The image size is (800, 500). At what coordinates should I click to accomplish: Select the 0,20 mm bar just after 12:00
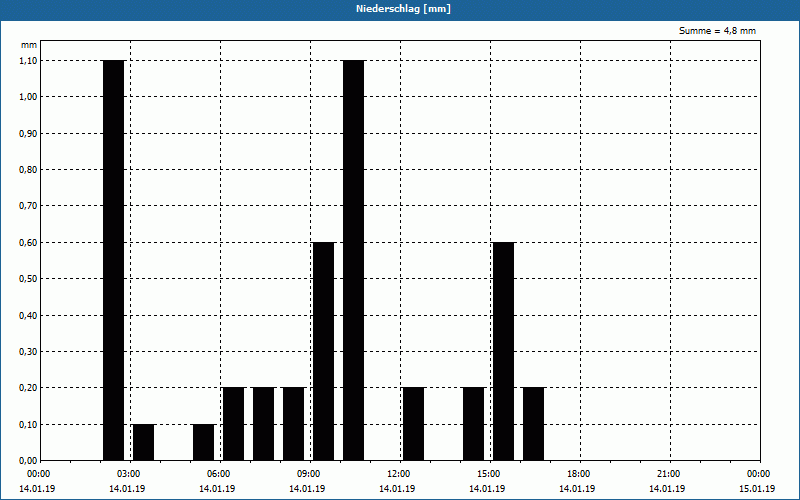pos(414,424)
